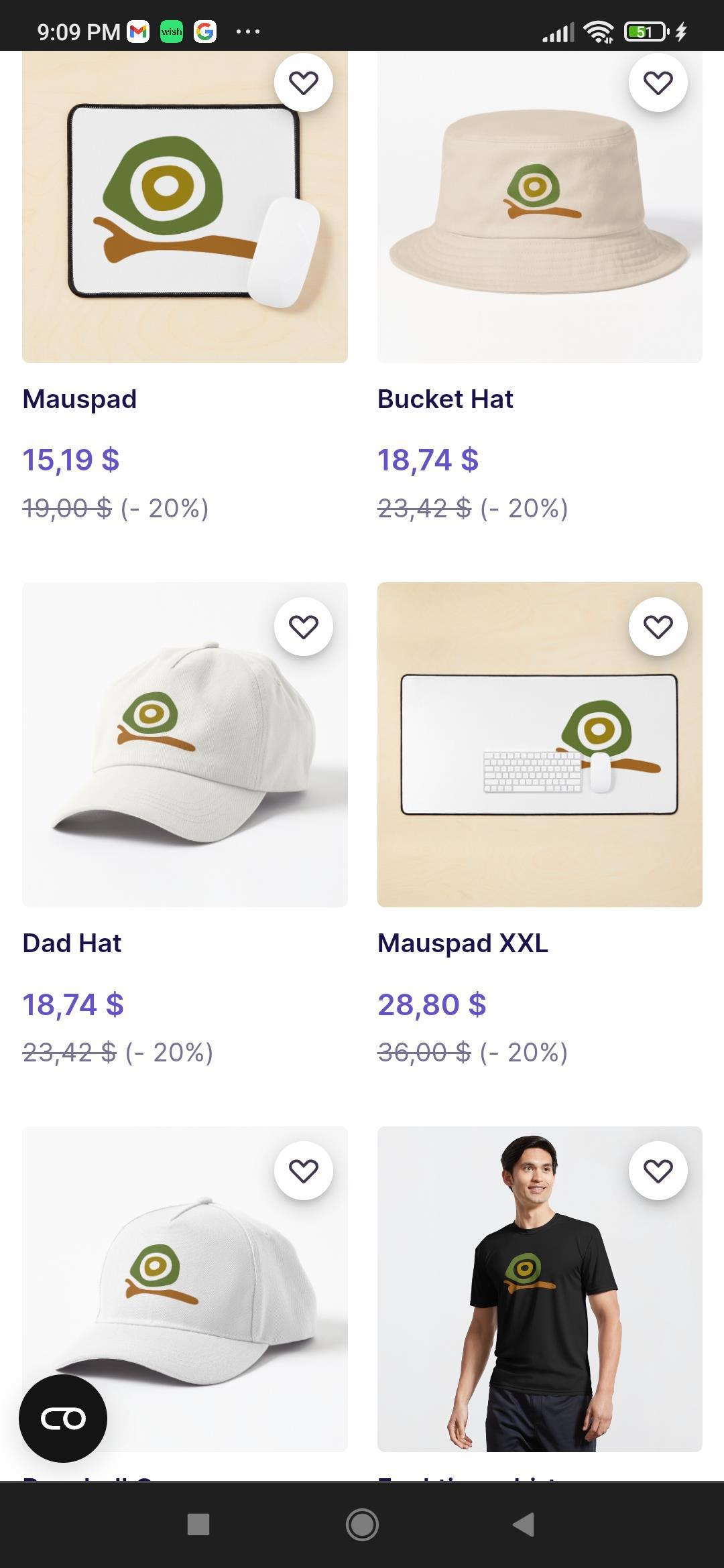View the Dad Hat product image
Screen dimensions: 724x1568
(184, 744)
